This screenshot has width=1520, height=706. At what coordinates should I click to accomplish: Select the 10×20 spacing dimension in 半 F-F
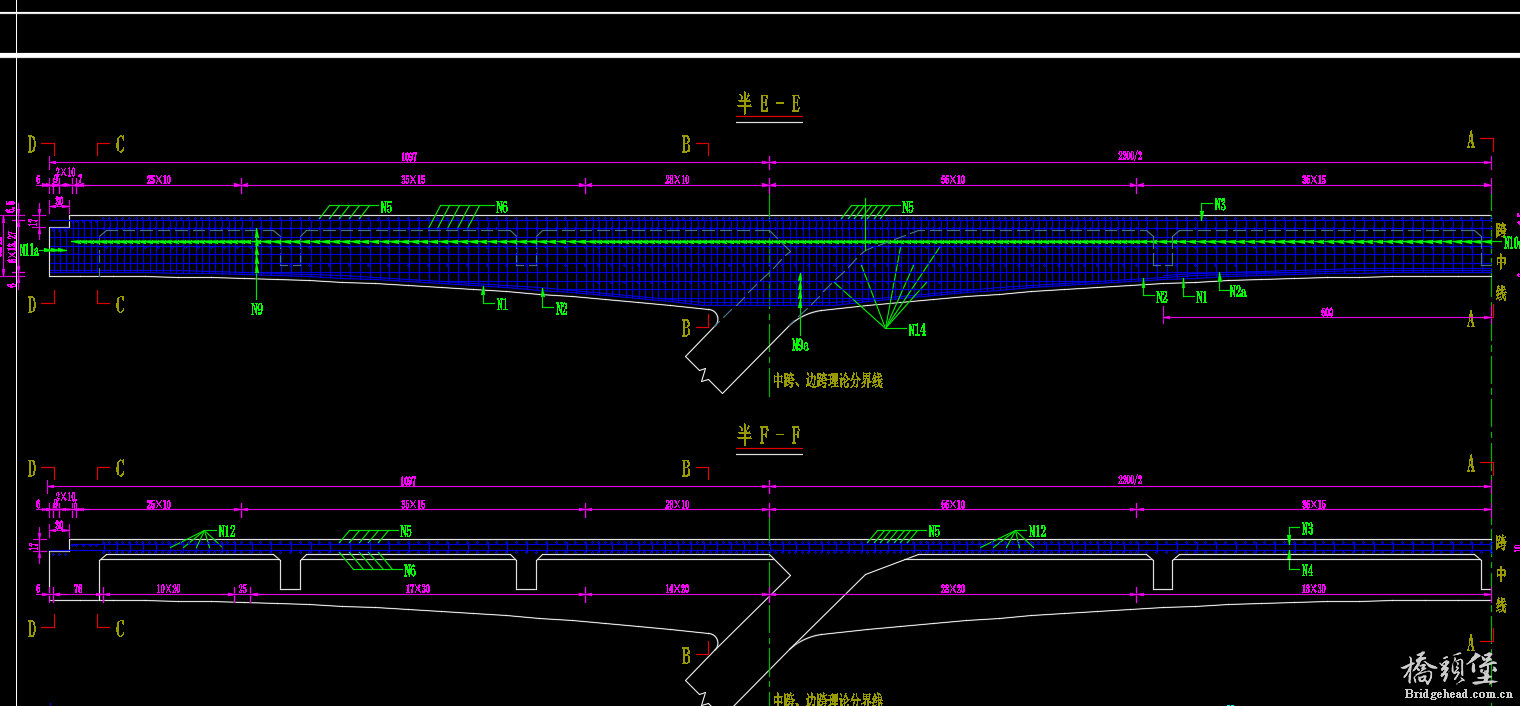coord(168,589)
